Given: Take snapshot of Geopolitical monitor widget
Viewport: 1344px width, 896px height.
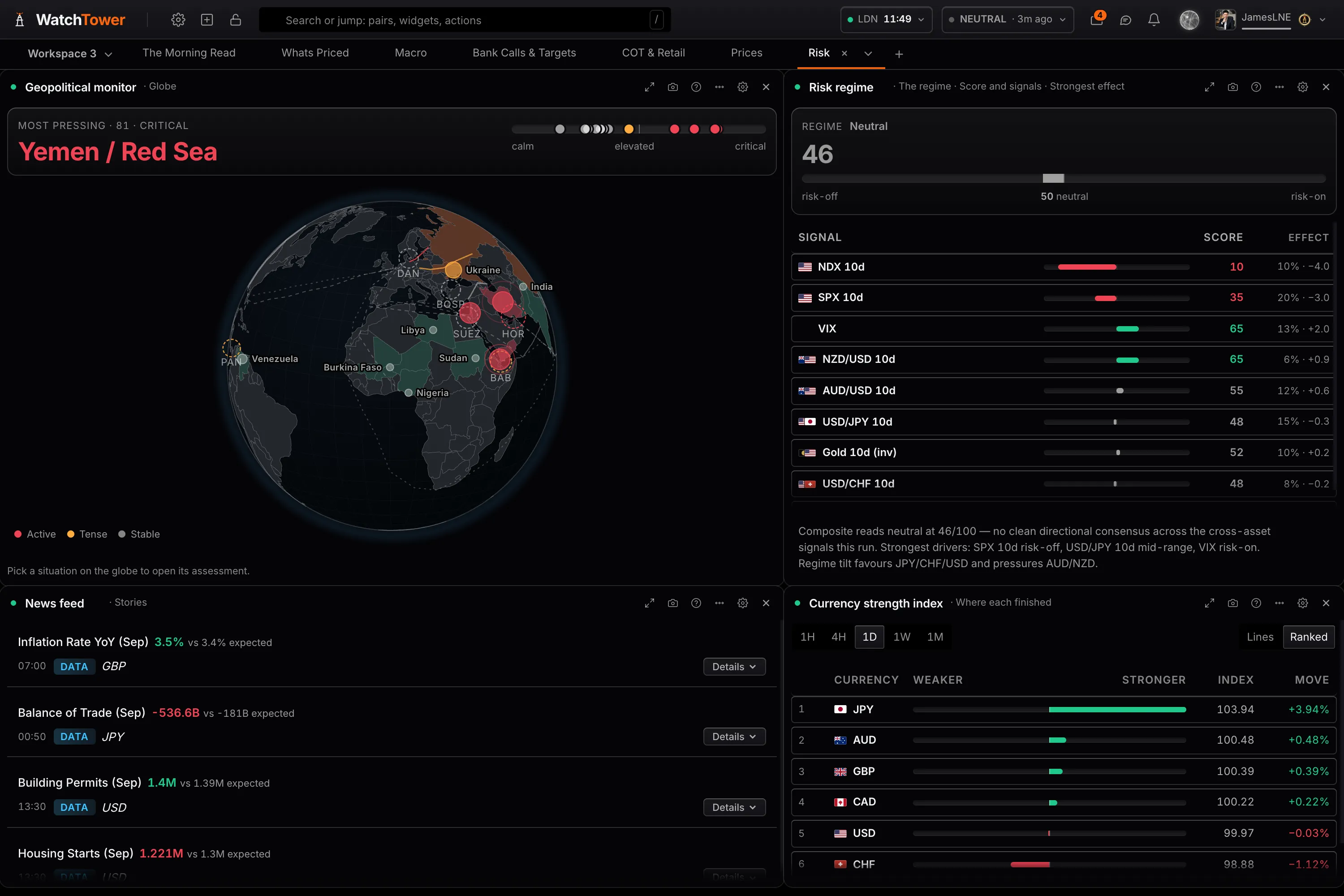Looking at the screenshot, I should point(672,87).
